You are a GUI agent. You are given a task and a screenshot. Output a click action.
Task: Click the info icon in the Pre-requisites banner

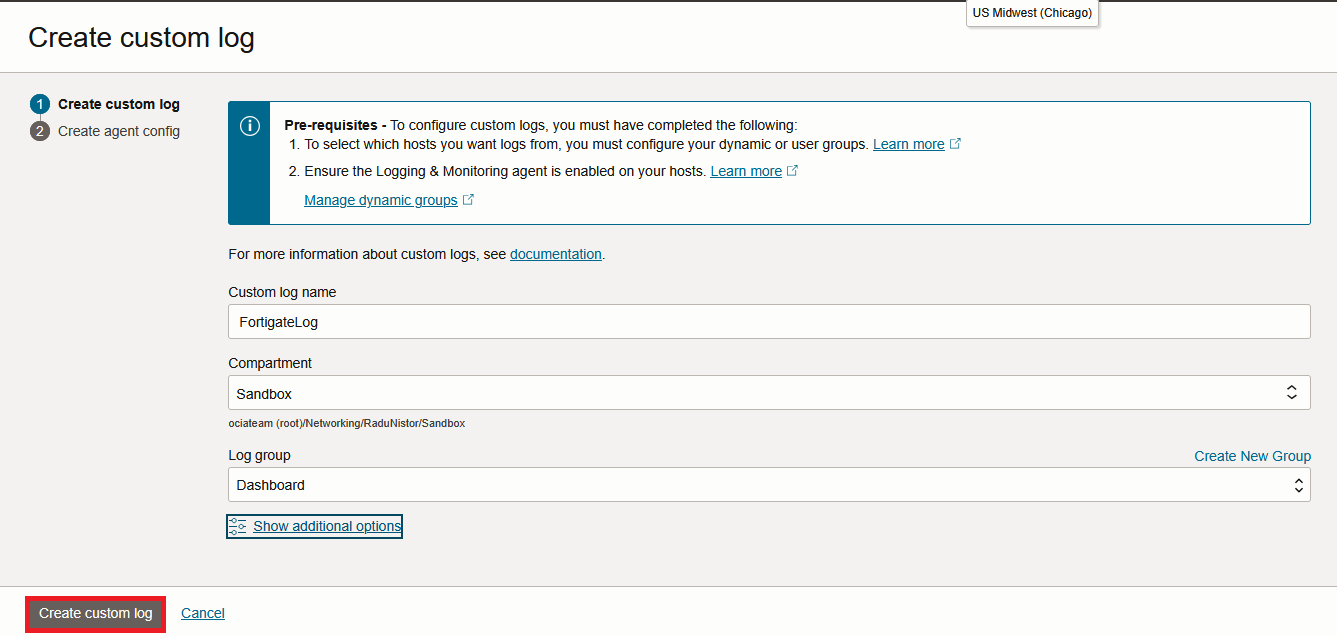coord(250,126)
